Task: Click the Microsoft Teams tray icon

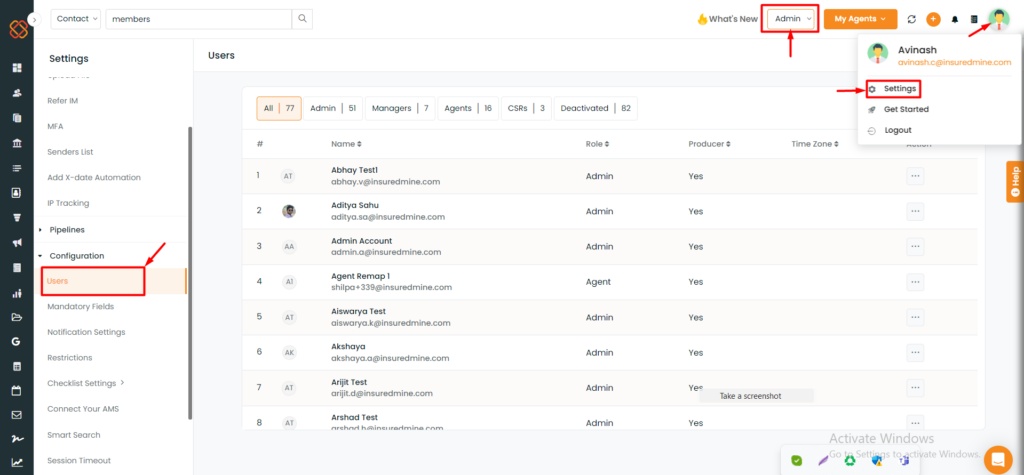Action: click(904, 461)
